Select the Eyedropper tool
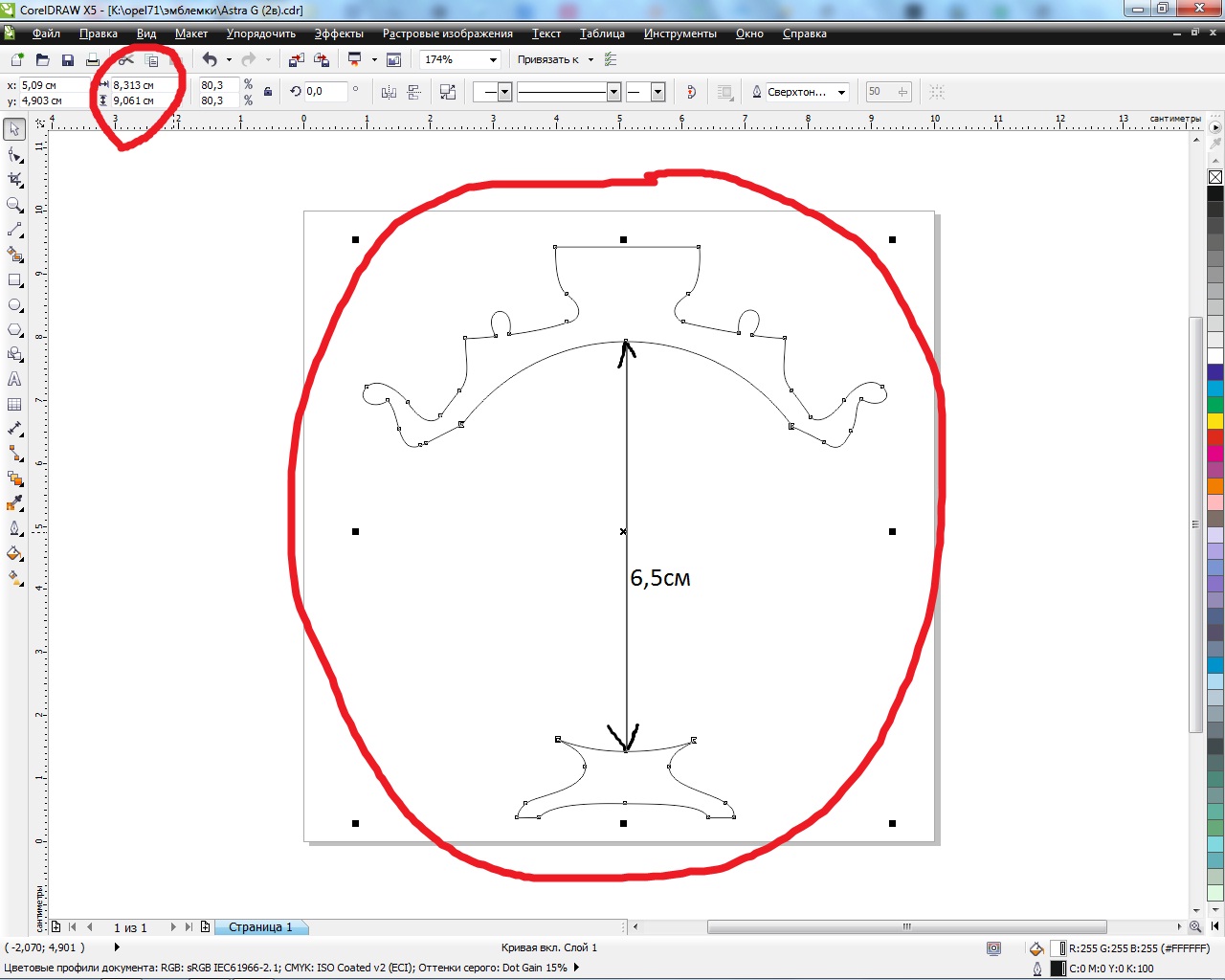The image size is (1225, 980). (15, 503)
